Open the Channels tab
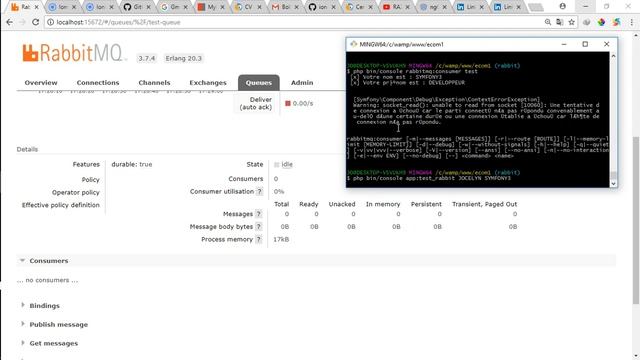 (x=154, y=82)
